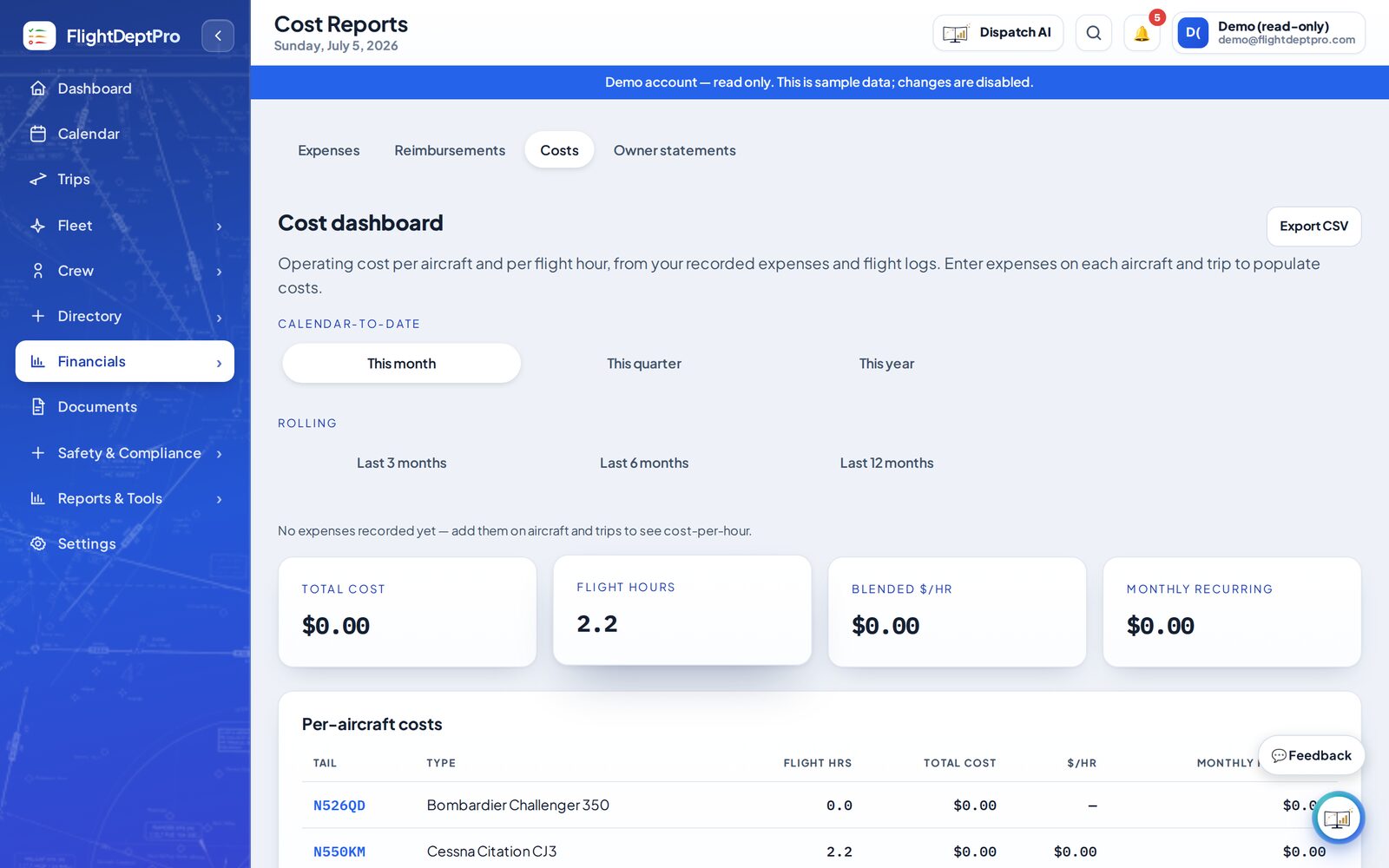
Task: Click the Directory plus icon
Action: tap(37, 316)
